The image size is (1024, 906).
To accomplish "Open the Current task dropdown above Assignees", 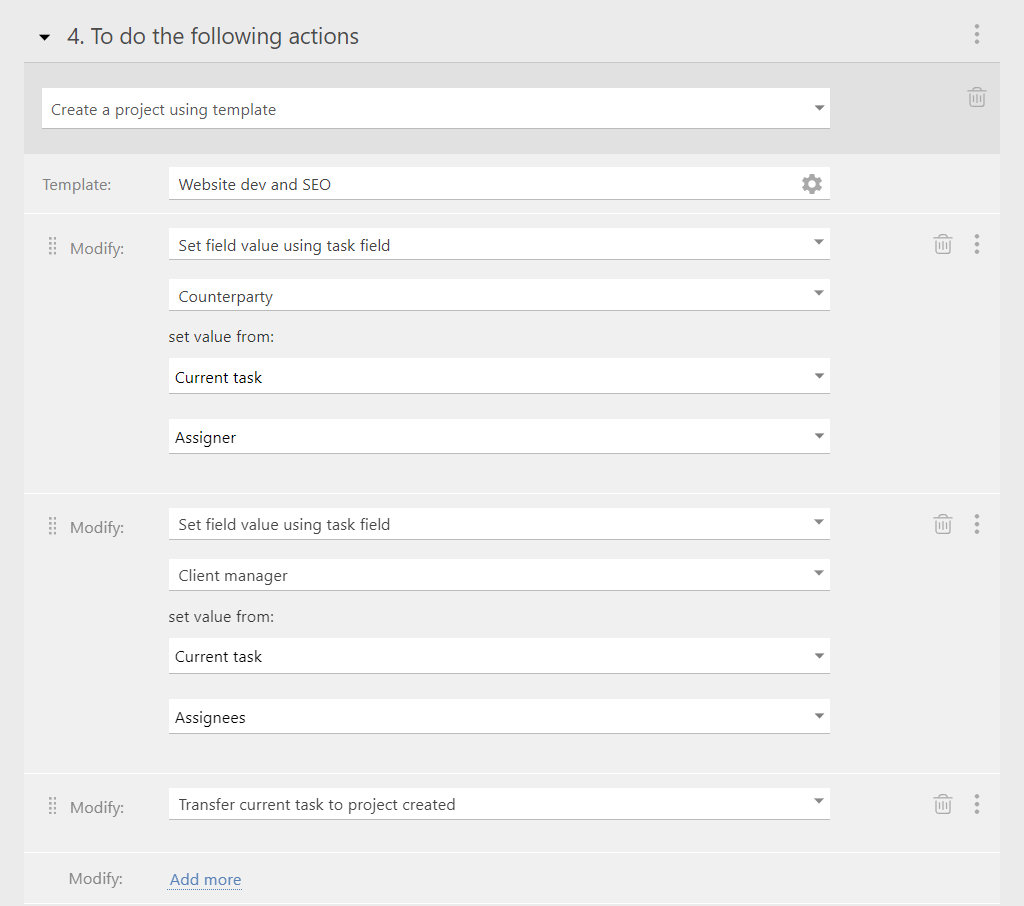I will pyautogui.click(x=499, y=656).
